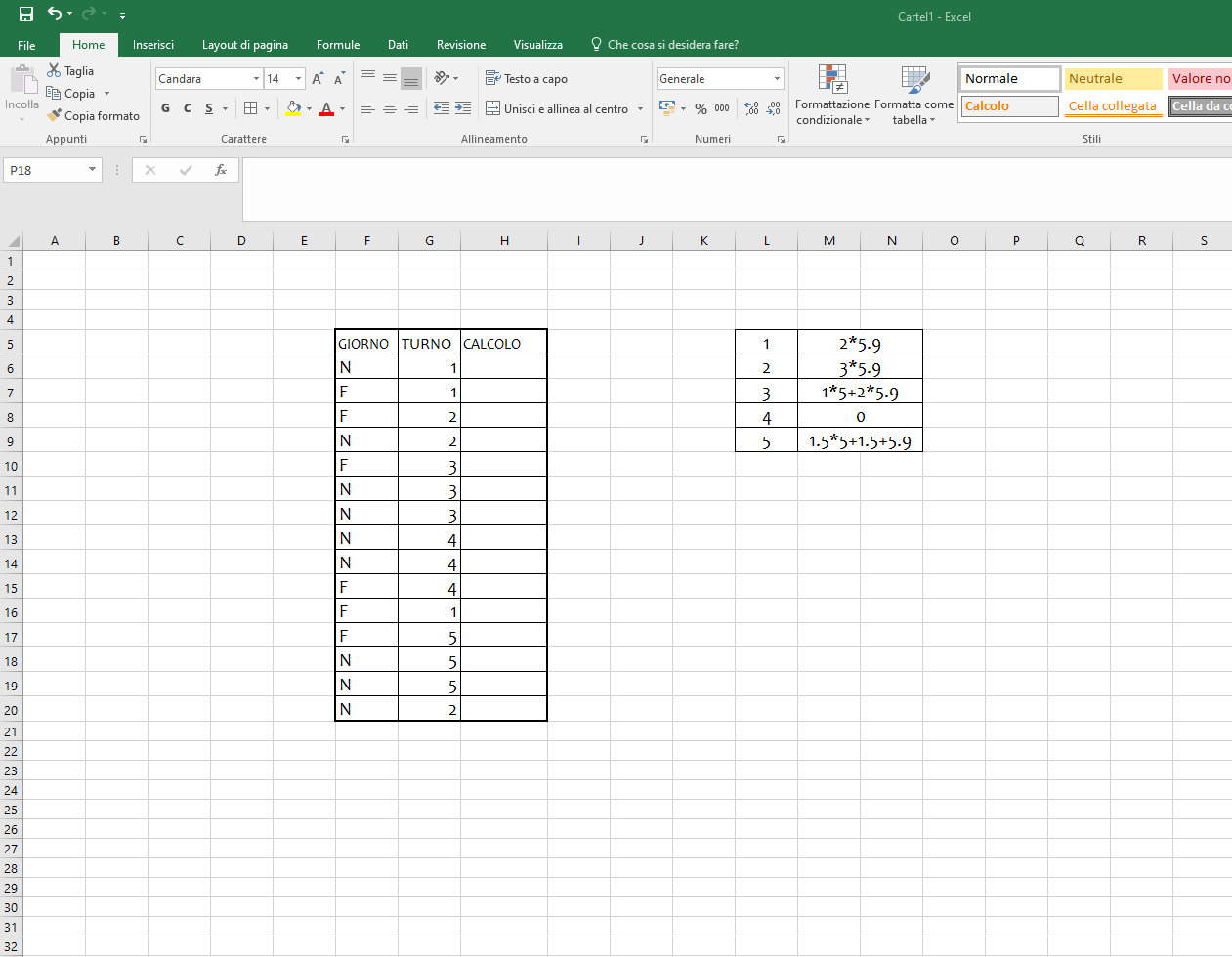Select the GIORNO header cell

[366, 343]
